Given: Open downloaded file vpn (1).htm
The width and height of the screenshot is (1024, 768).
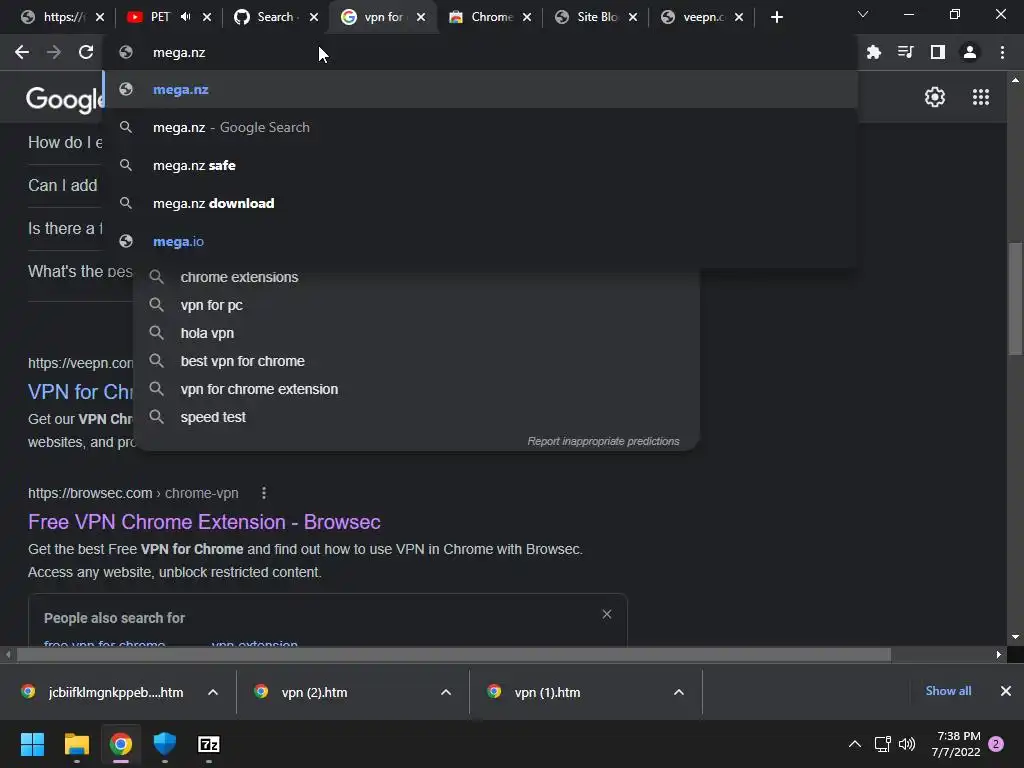Looking at the screenshot, I should pyautogui.click(x=547, y=692).
